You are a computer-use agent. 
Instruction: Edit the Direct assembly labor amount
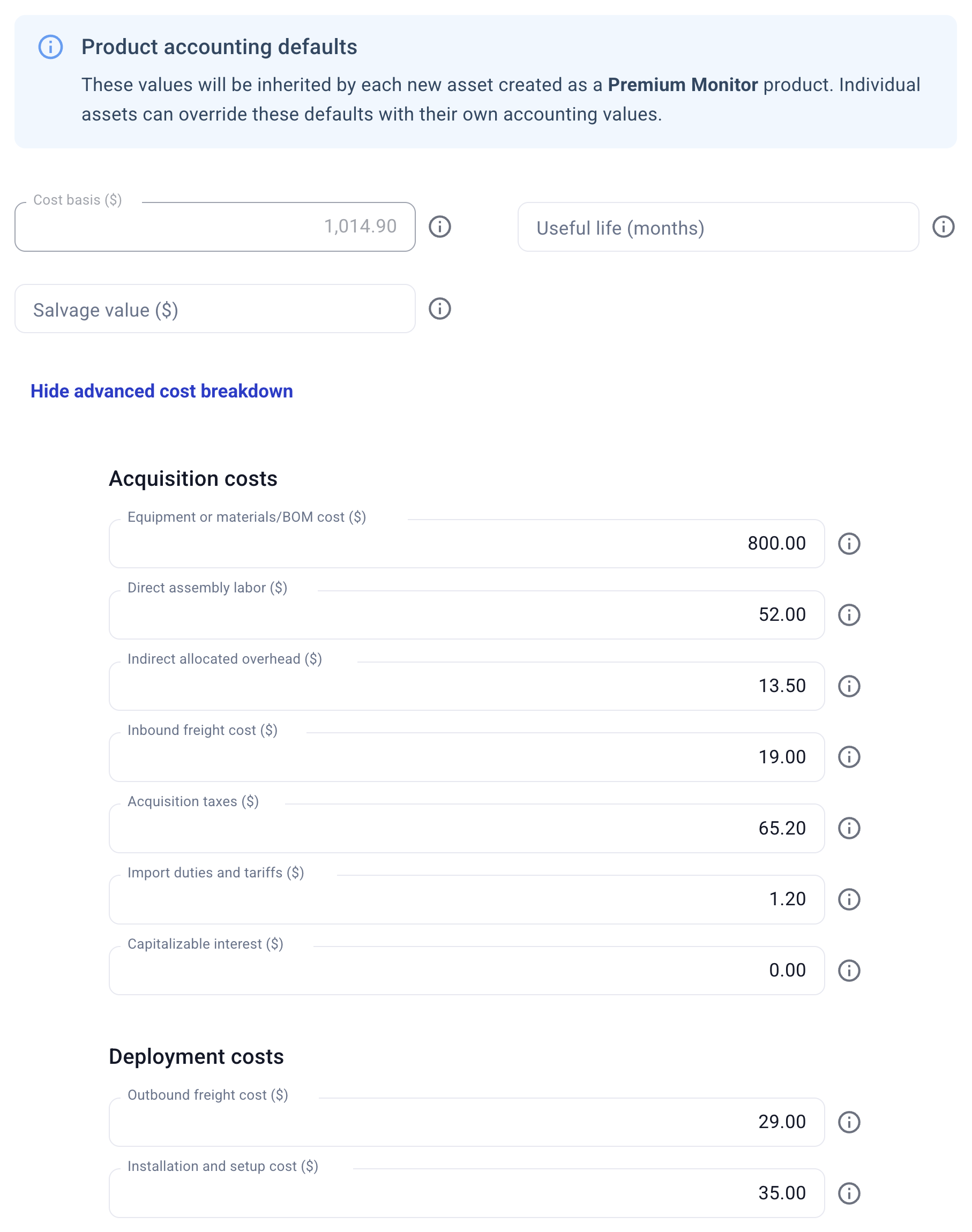[x=466, y=615]
